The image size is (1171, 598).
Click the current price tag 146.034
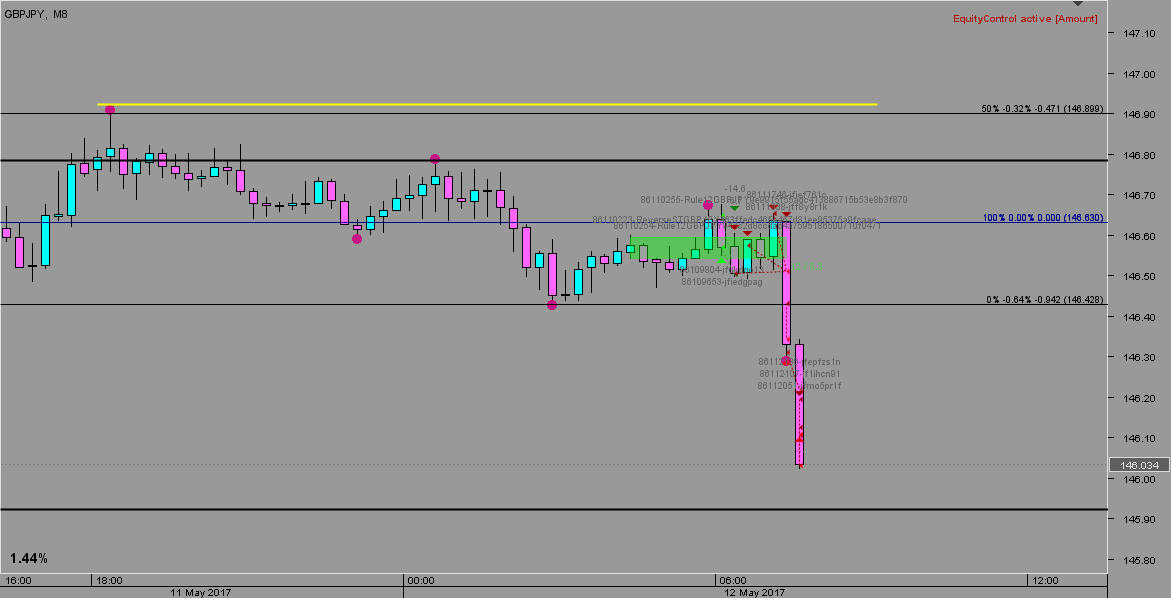click(x=1140, y=464)
